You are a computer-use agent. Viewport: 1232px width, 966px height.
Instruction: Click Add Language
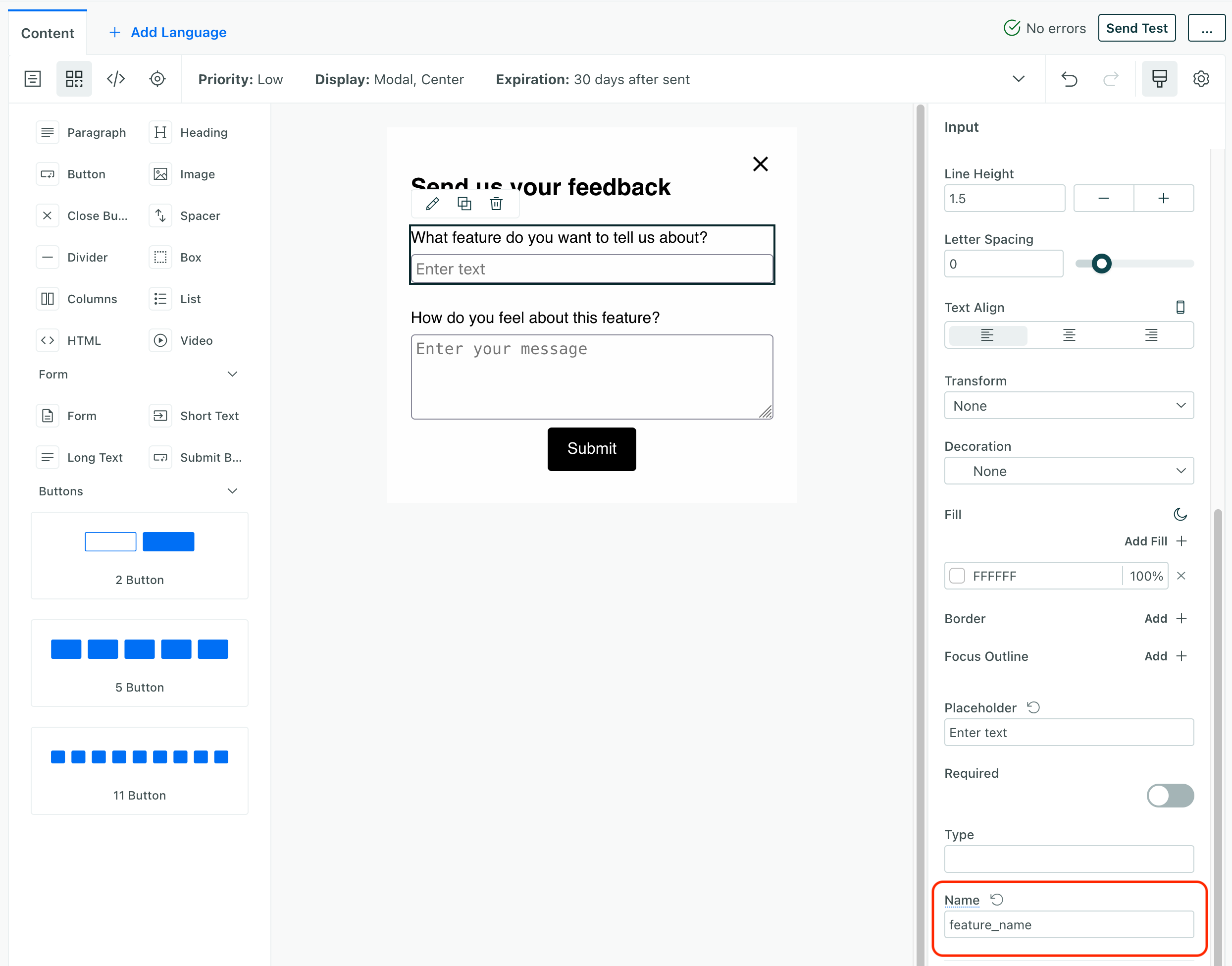(x=166, y=32)
